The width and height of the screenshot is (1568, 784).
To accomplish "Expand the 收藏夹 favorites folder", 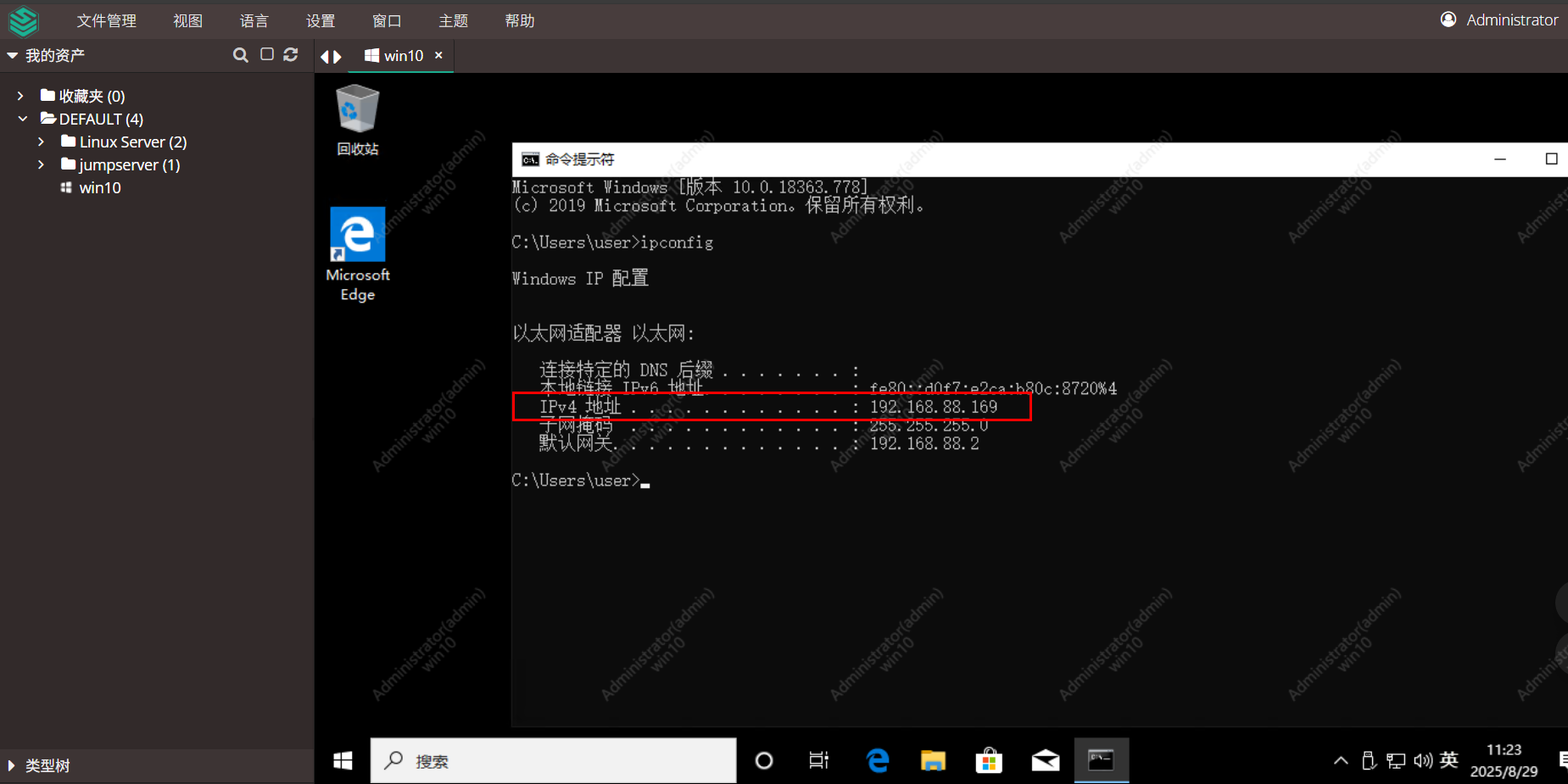I will 20,96.
